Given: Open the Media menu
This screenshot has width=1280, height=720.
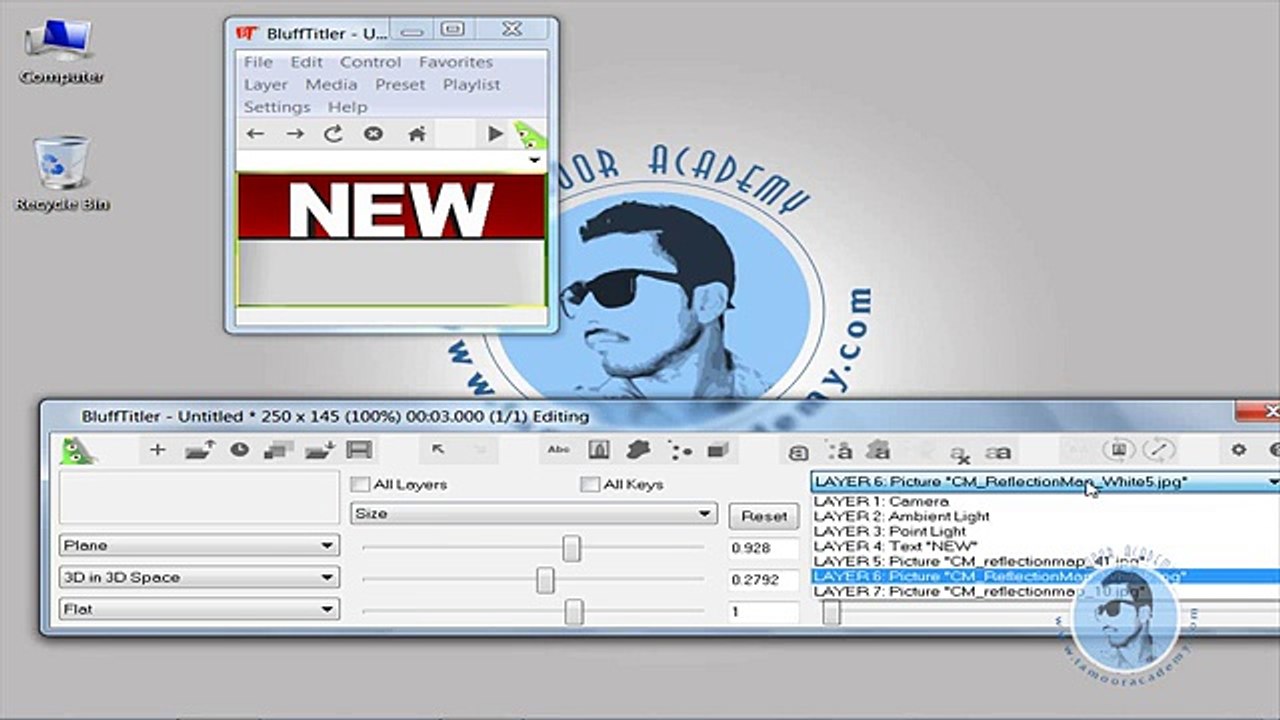Looking at the screenshot, I should 331,85.
